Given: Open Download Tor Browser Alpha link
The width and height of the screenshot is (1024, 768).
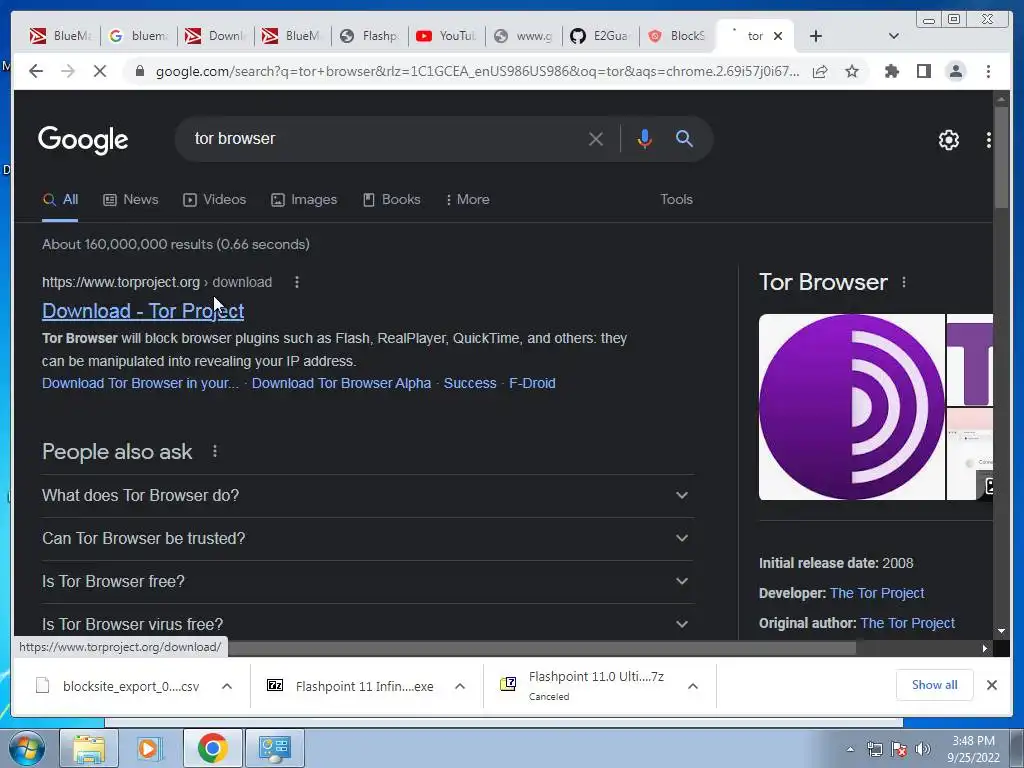Looking at the screenshot, I should (x=342, y=383).
